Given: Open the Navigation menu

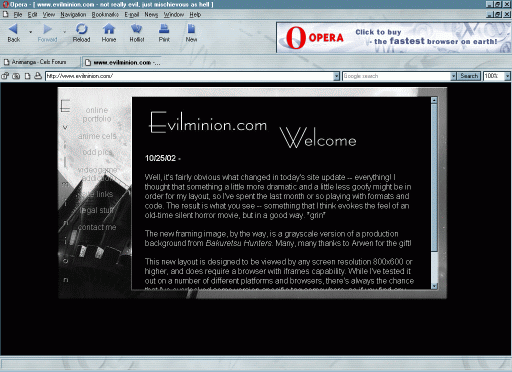Looking at the screenshot, I should coord(73,15).
